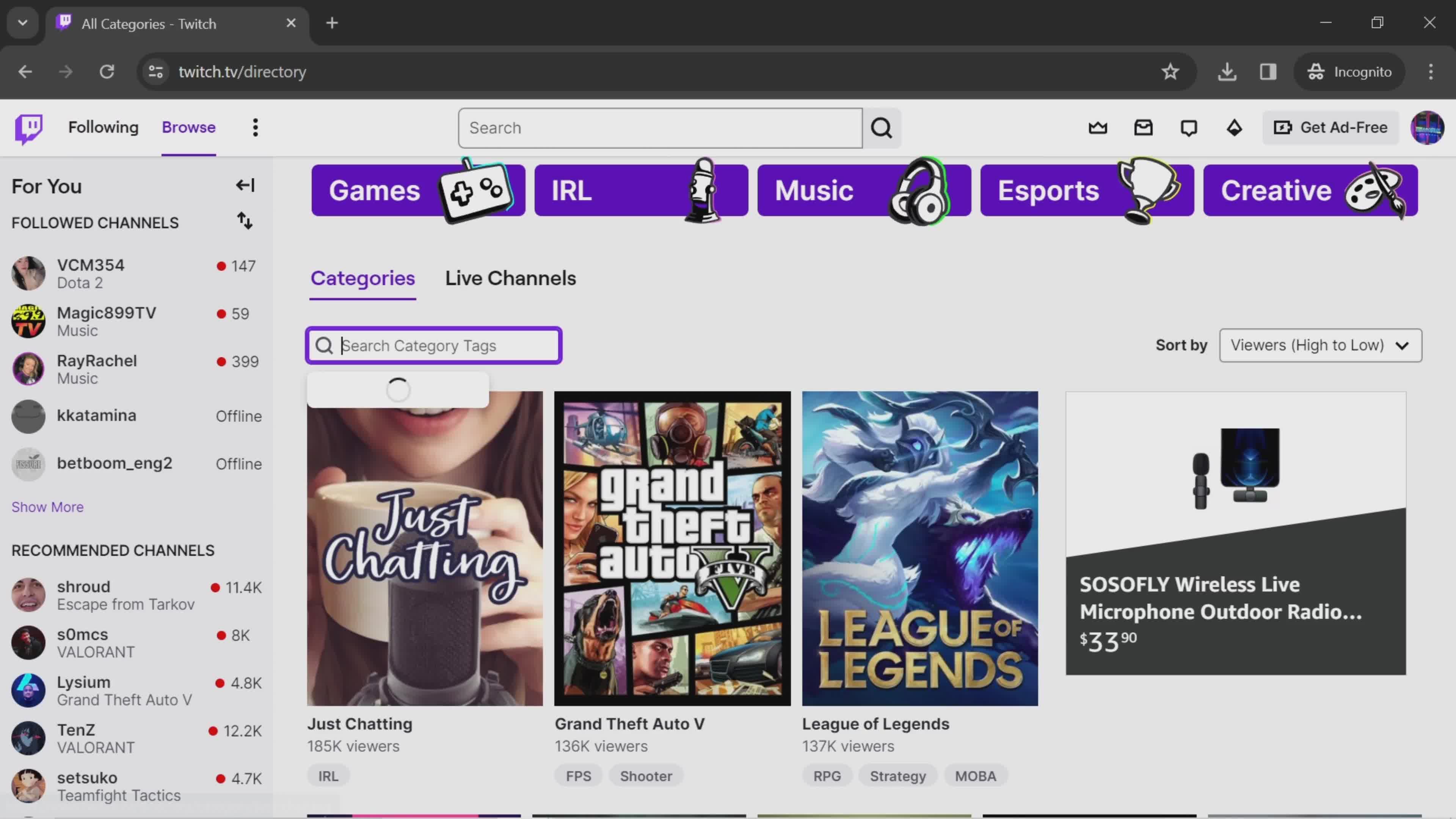
Task: Click the Strategy tag
Action: 897,776
